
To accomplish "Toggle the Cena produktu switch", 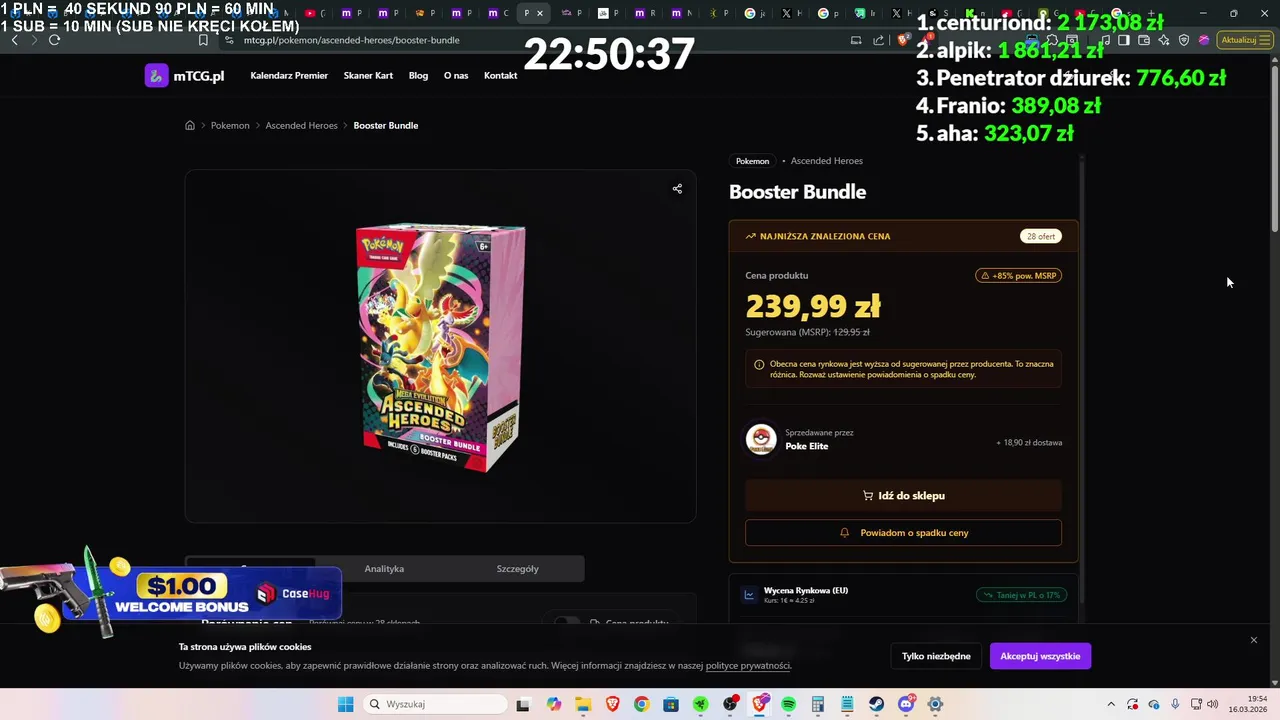I will click(567, 622).
